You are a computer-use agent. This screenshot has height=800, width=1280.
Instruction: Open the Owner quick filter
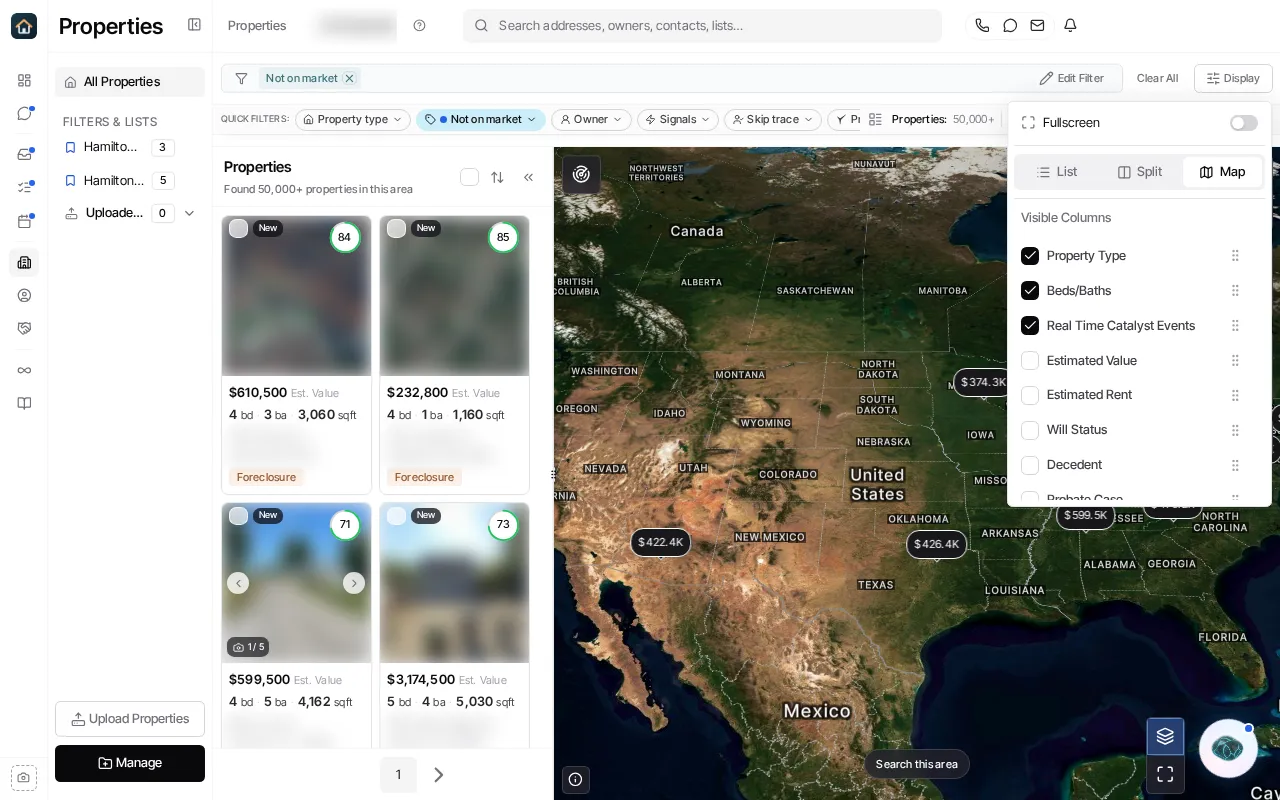[591, 120]
